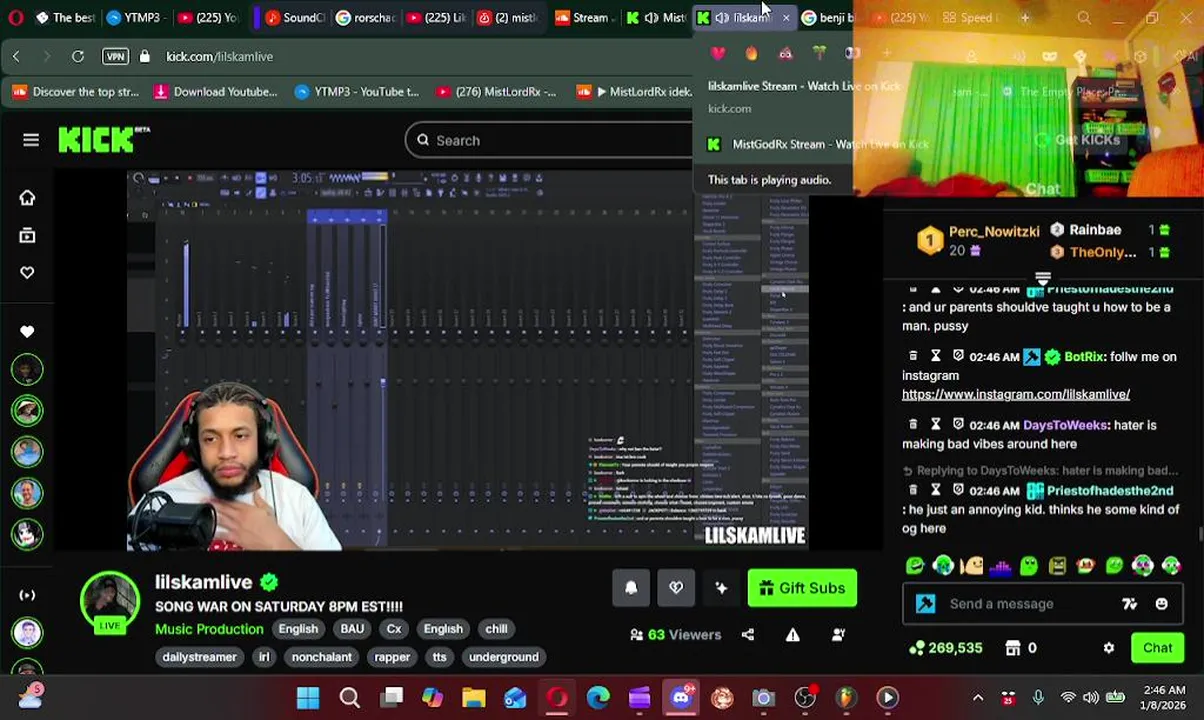This screenshot has height=720, width=1204.
Task: Open Windows taskbar search
Action: pyautogui.click(x=350, y=697)
